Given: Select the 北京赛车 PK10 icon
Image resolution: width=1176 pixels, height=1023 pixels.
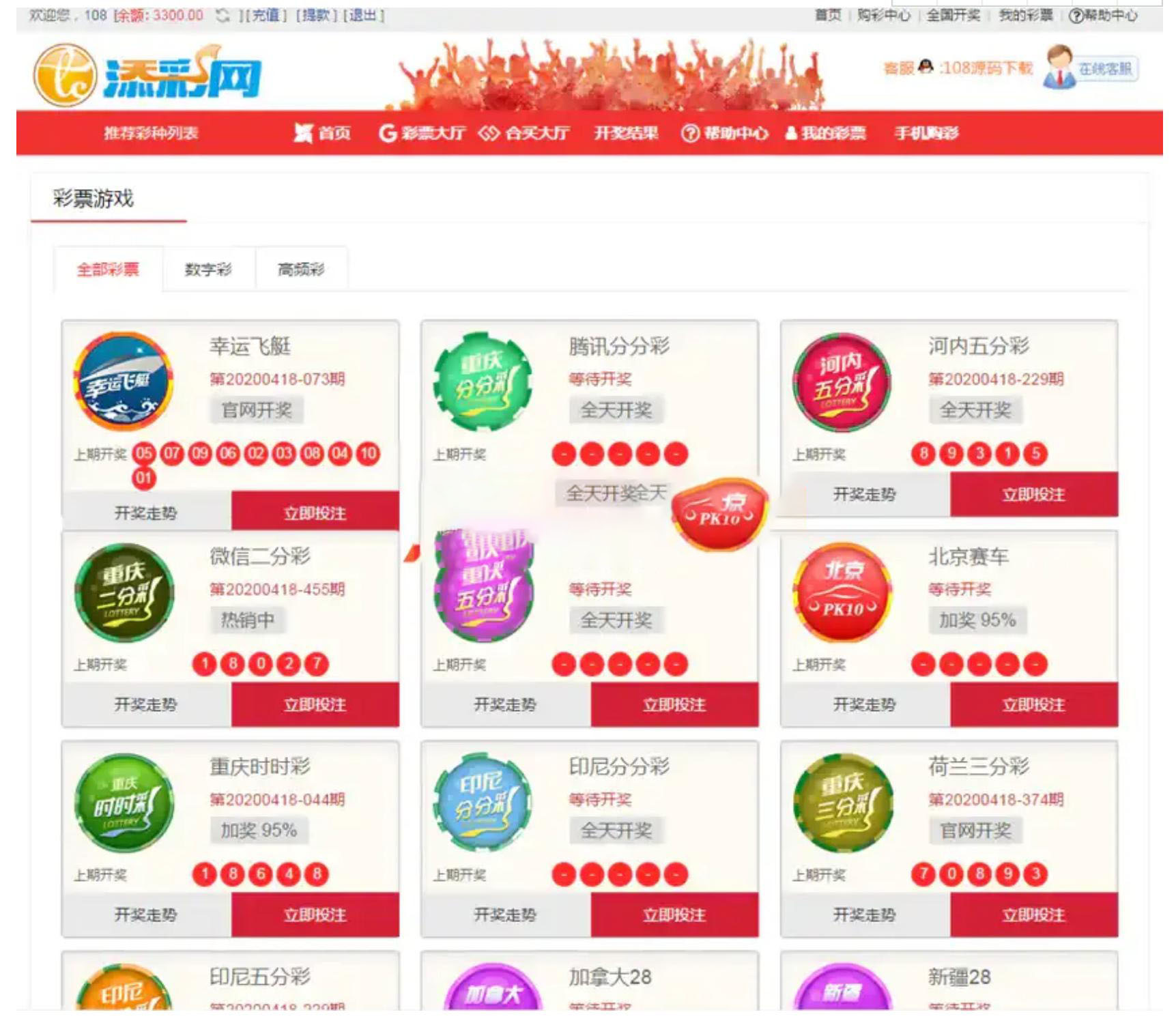Looking at the screenshot, I should point(842,592).
